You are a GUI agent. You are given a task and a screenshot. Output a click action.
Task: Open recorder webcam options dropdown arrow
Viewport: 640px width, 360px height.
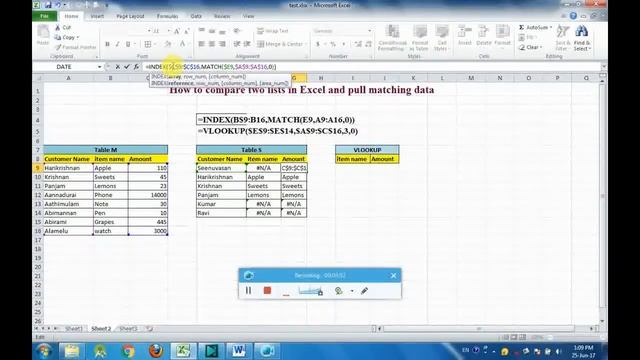point(352,291)
